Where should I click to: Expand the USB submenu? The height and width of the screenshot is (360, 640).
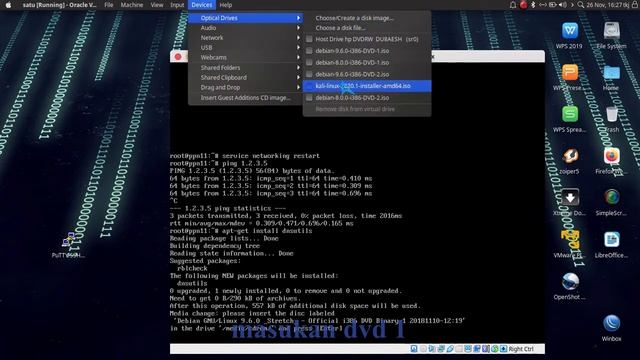click(x=245, y=47)
